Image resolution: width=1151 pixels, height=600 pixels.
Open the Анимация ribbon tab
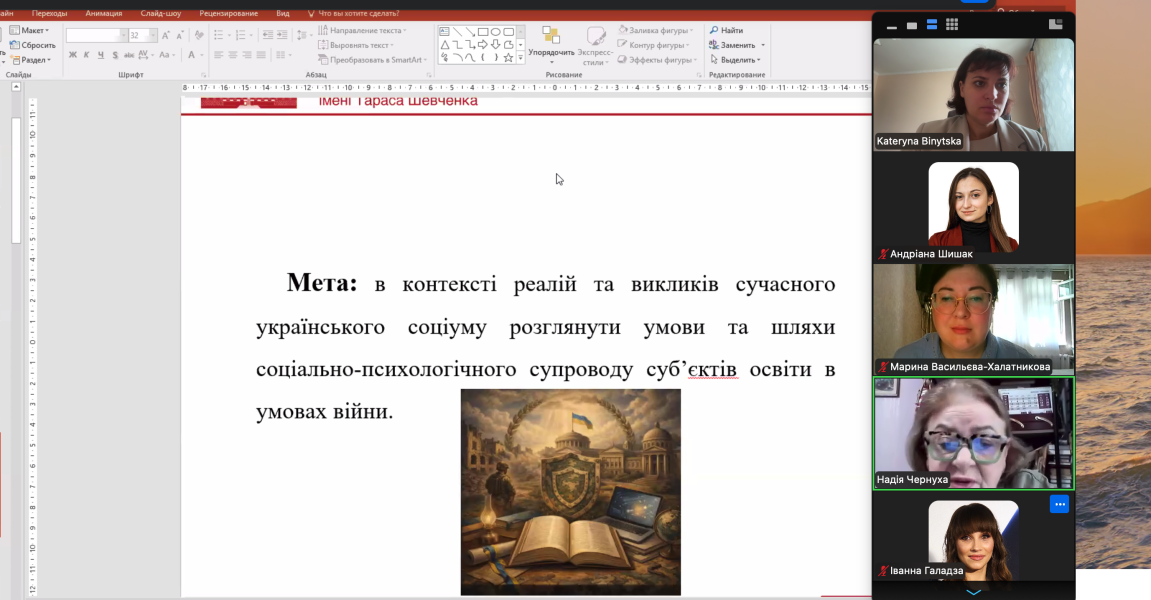coord(104,13)
